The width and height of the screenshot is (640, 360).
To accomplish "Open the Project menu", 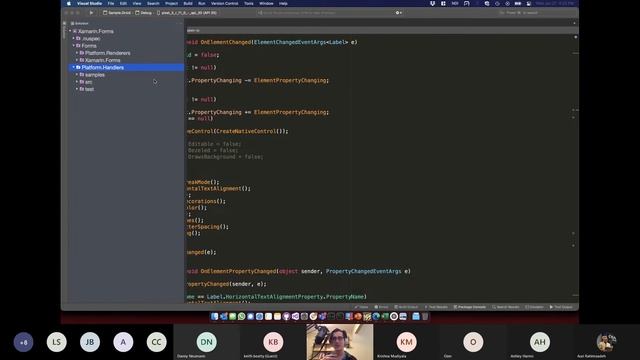I will (x=171, y=3).
